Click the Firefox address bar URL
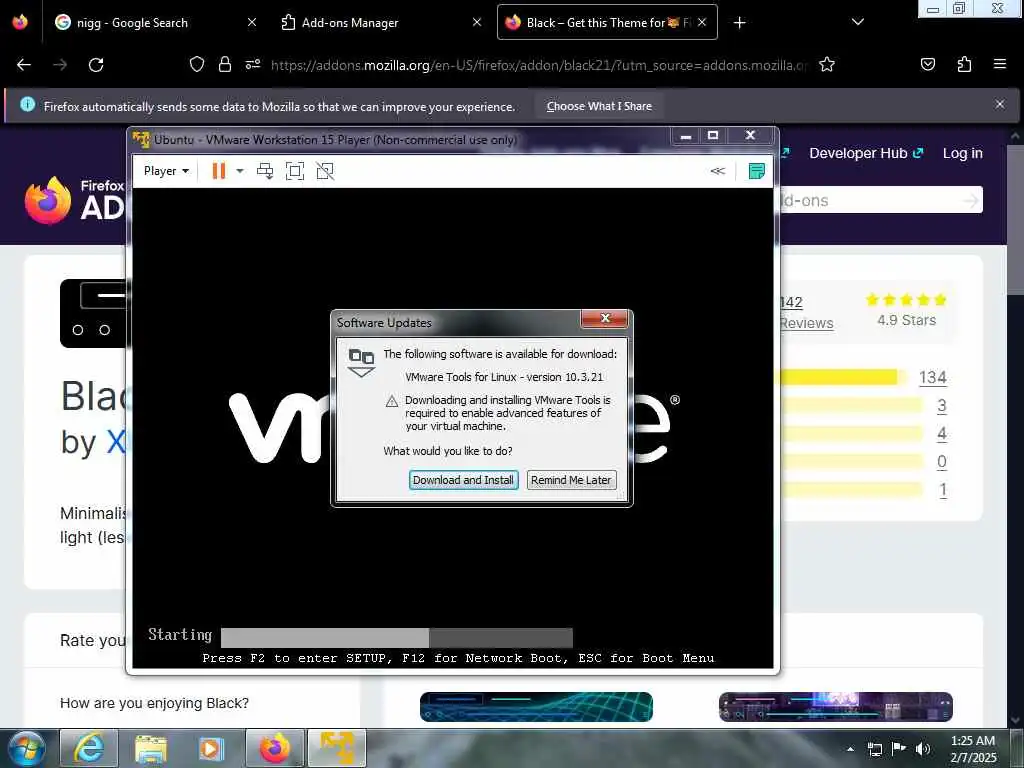Viewport: 1024px width, 768px height. point(539,65)
